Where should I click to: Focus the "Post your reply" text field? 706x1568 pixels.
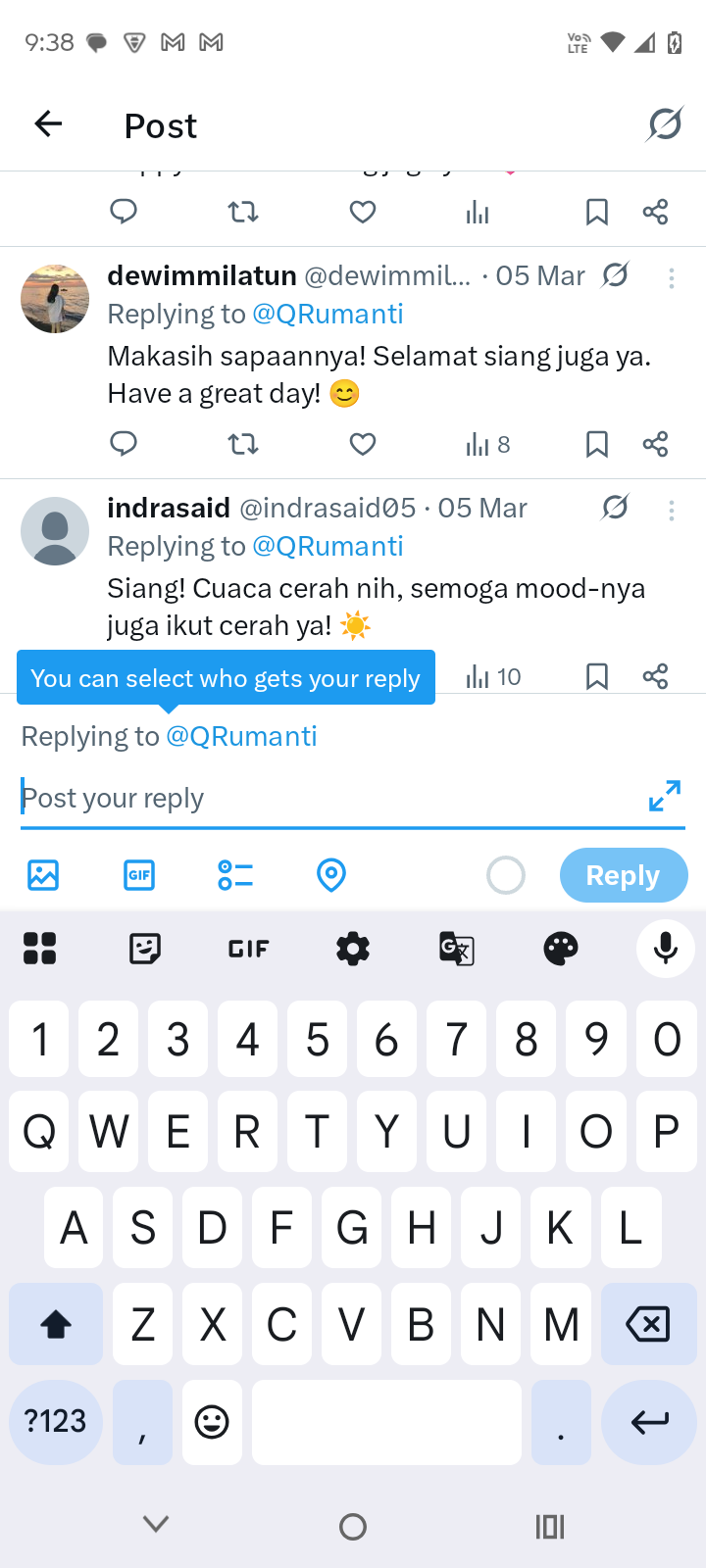click(324, 799)
